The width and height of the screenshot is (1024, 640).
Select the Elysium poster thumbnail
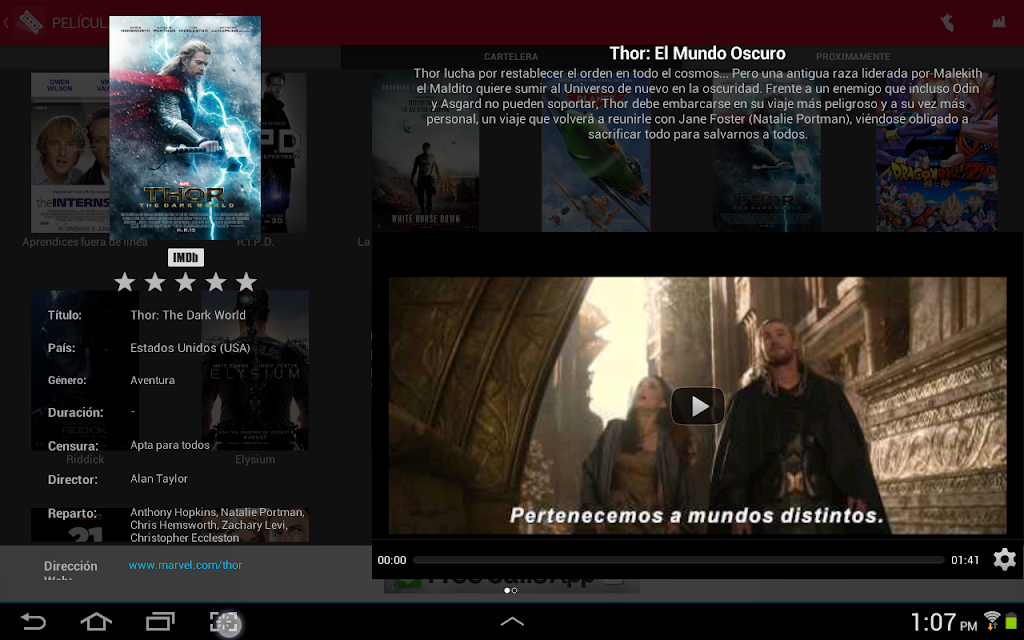[x=255, y=370]
